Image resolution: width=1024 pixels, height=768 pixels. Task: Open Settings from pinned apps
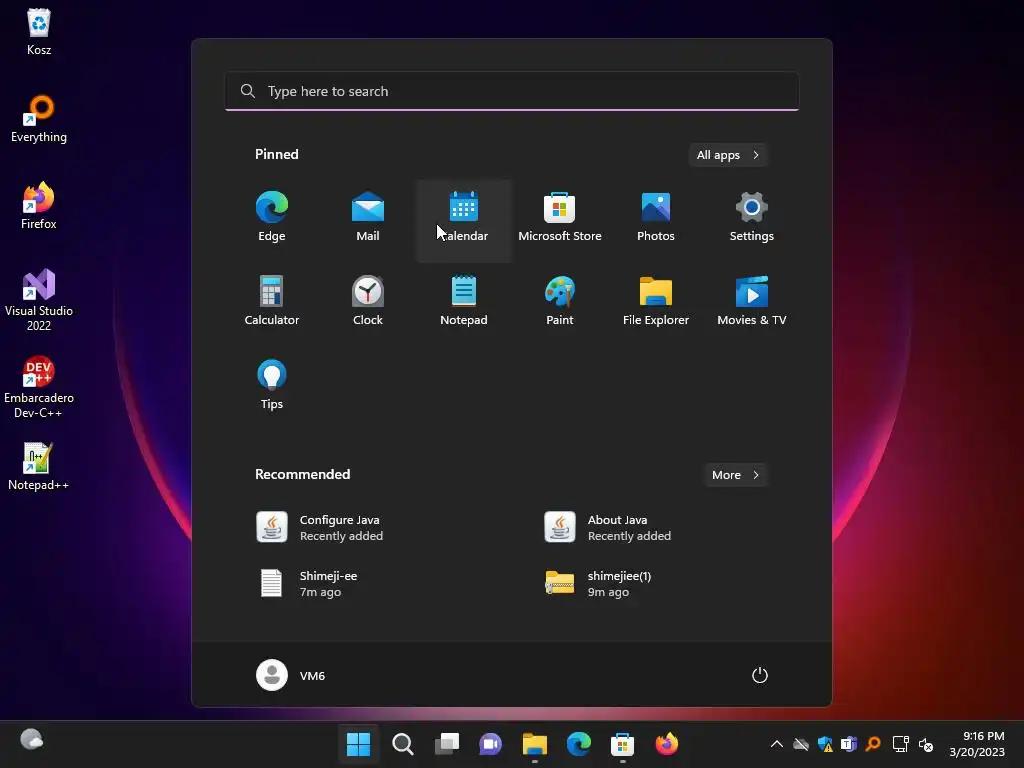[752, 218]
